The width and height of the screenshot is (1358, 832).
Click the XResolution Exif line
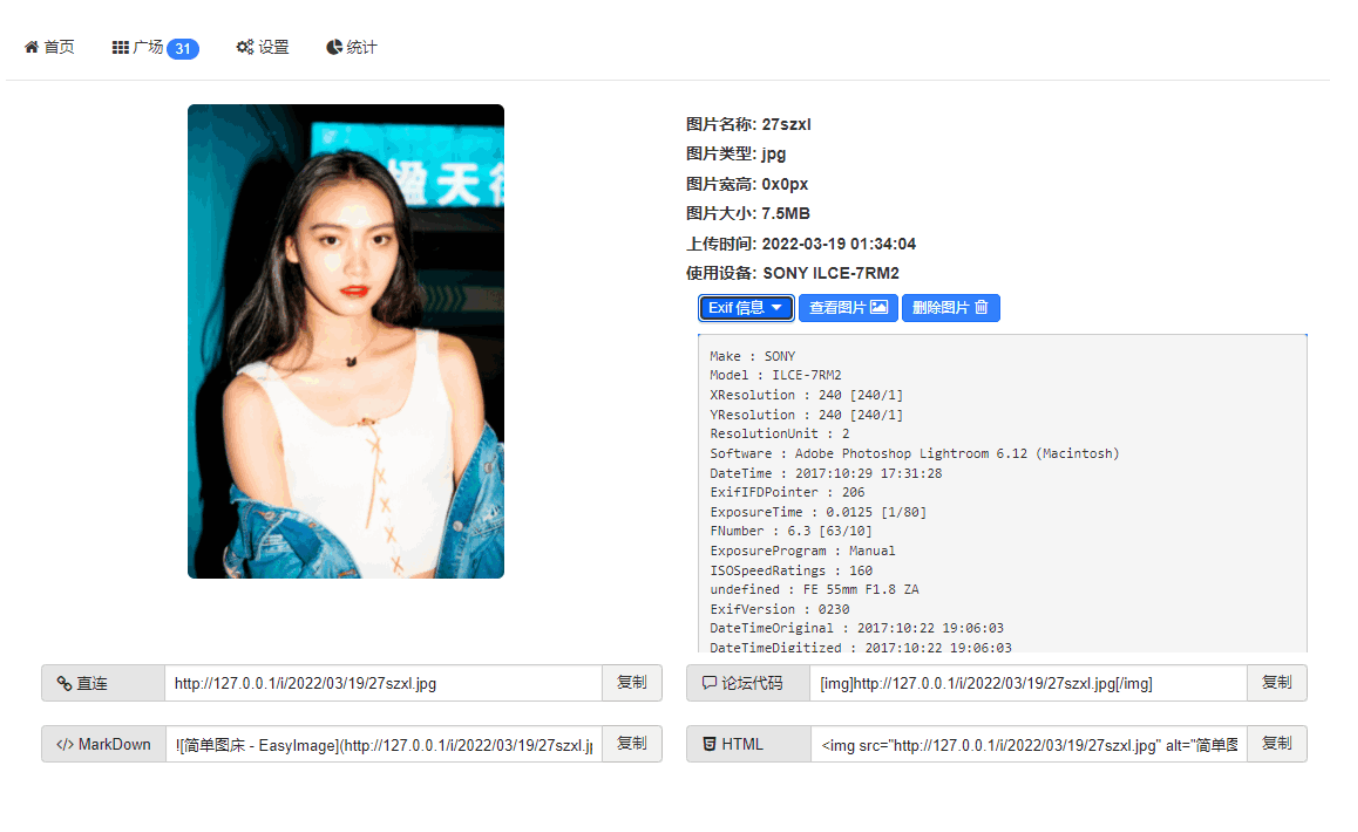807,395
